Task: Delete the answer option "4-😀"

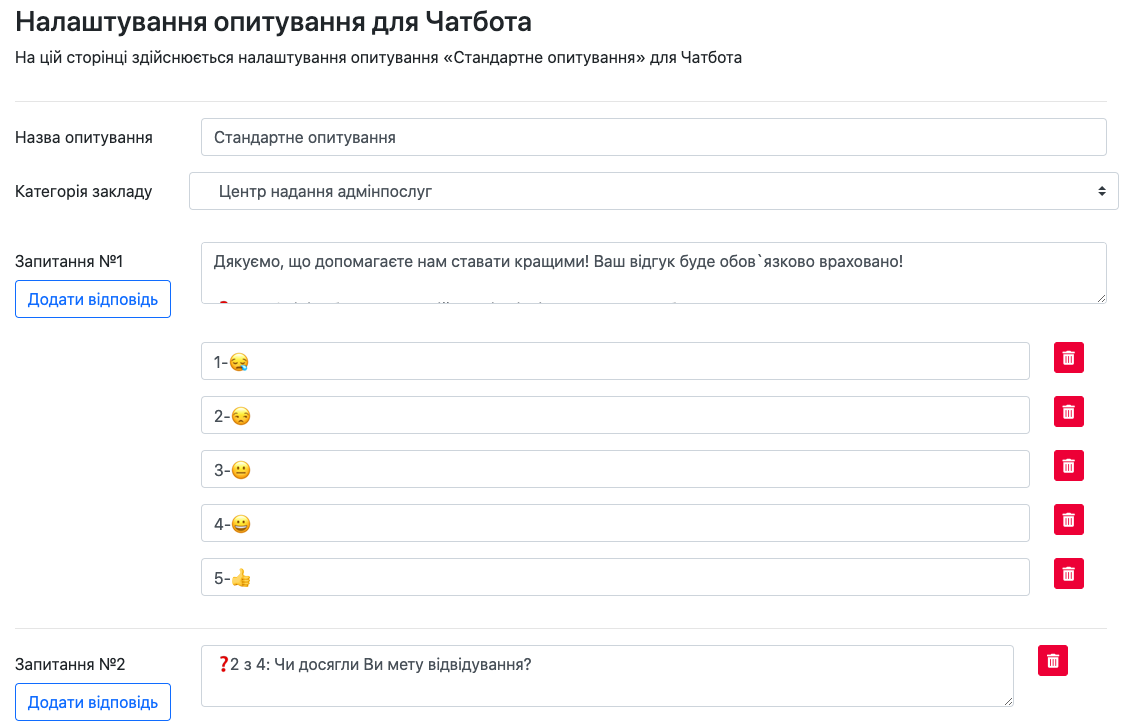Action: click(x=1068, y=520)
